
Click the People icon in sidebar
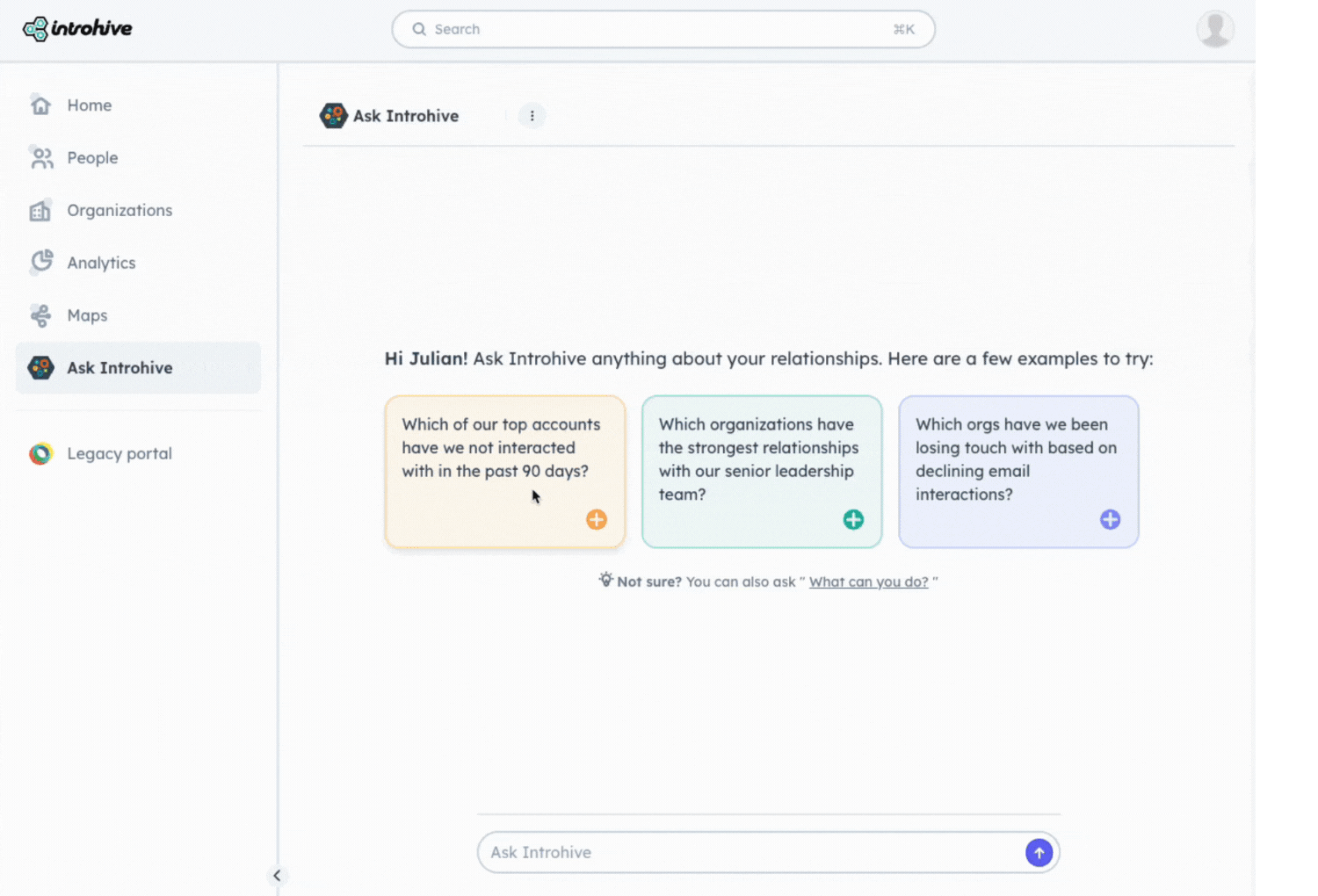click(x=40, y=158)
